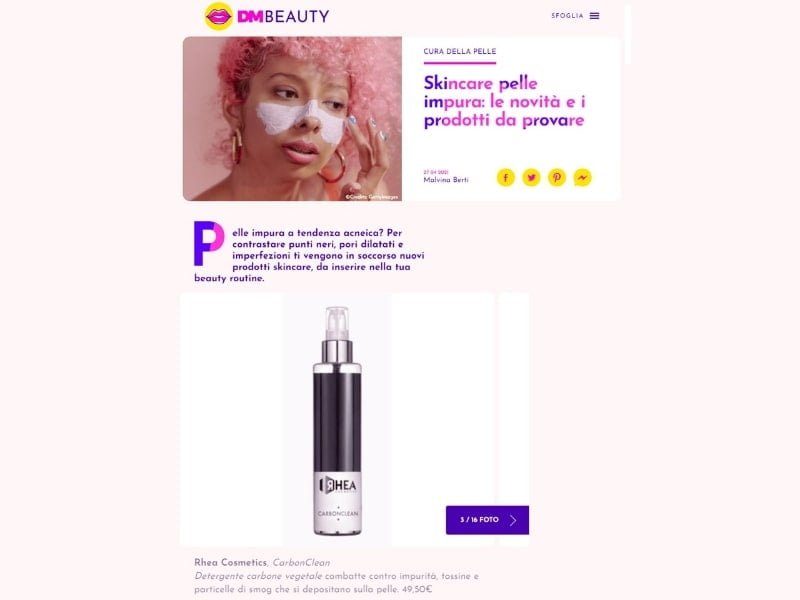This screenshot has height=600, width=800.
Task: Open the hamburger menu icon
Action: 594,16
